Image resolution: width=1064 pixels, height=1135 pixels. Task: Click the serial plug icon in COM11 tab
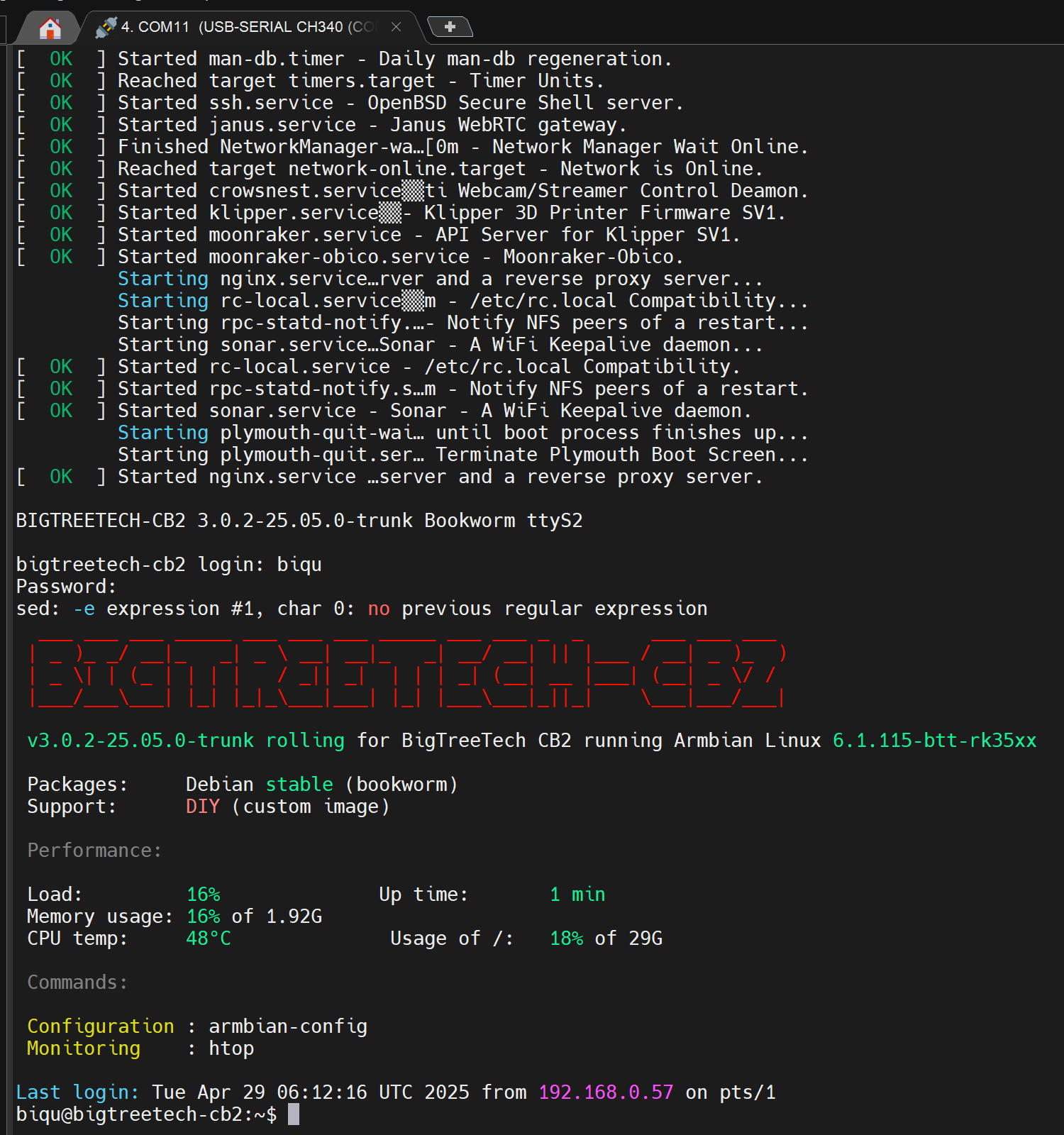106,27
